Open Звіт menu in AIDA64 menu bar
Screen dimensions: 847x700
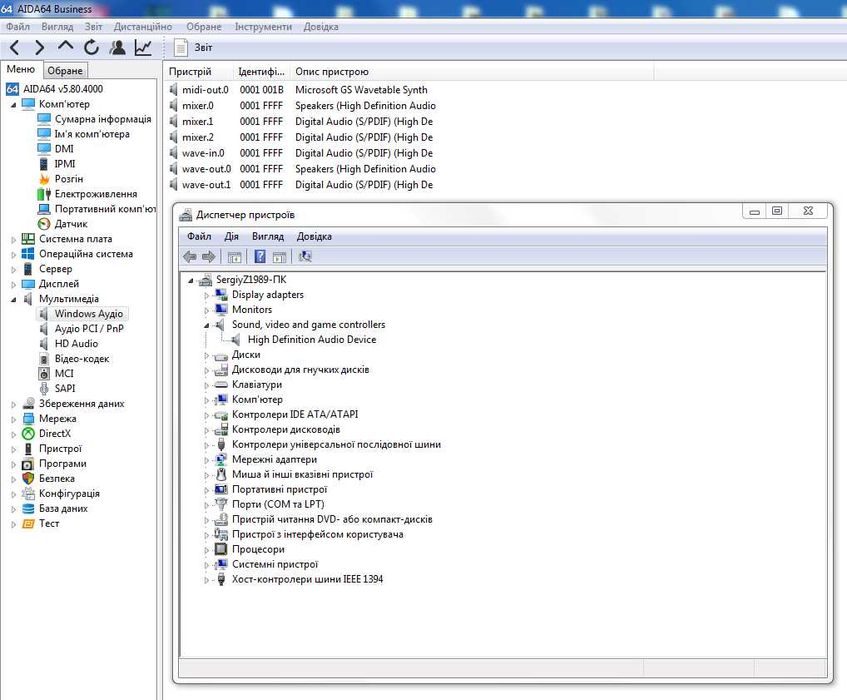click(x=93, y=26)
